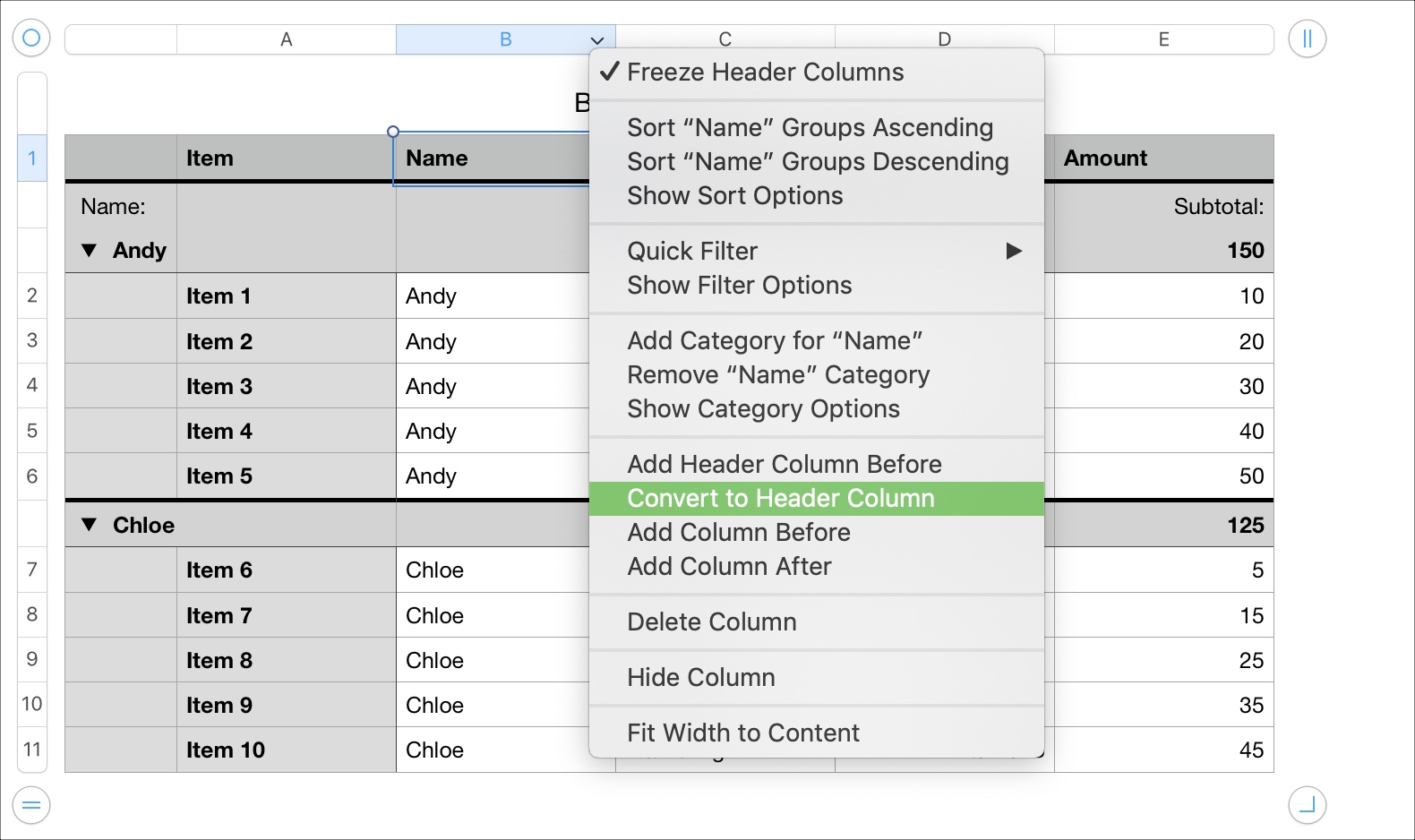1415x840 pixels.
Task: Select Show Sort Options
Action: tap(817, 196)
